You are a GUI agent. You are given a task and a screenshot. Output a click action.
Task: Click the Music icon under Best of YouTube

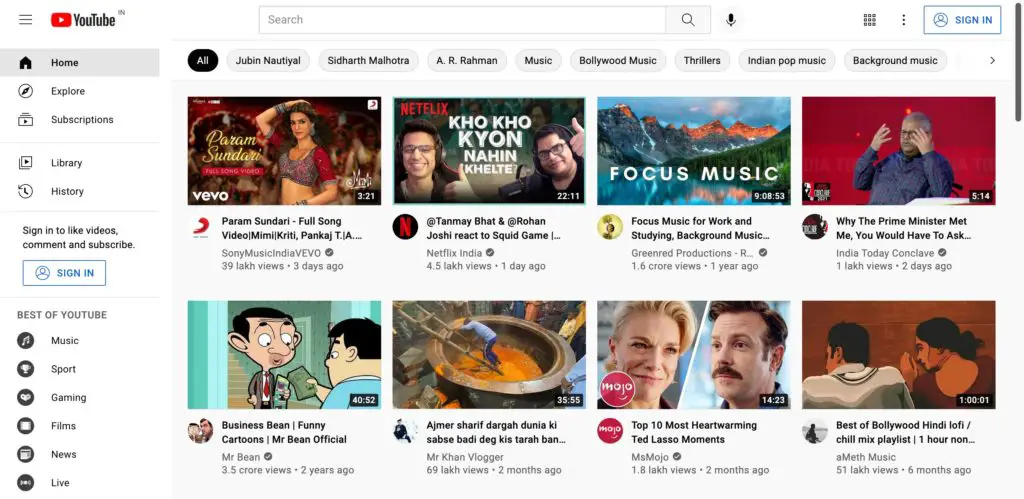click(25, 340)
